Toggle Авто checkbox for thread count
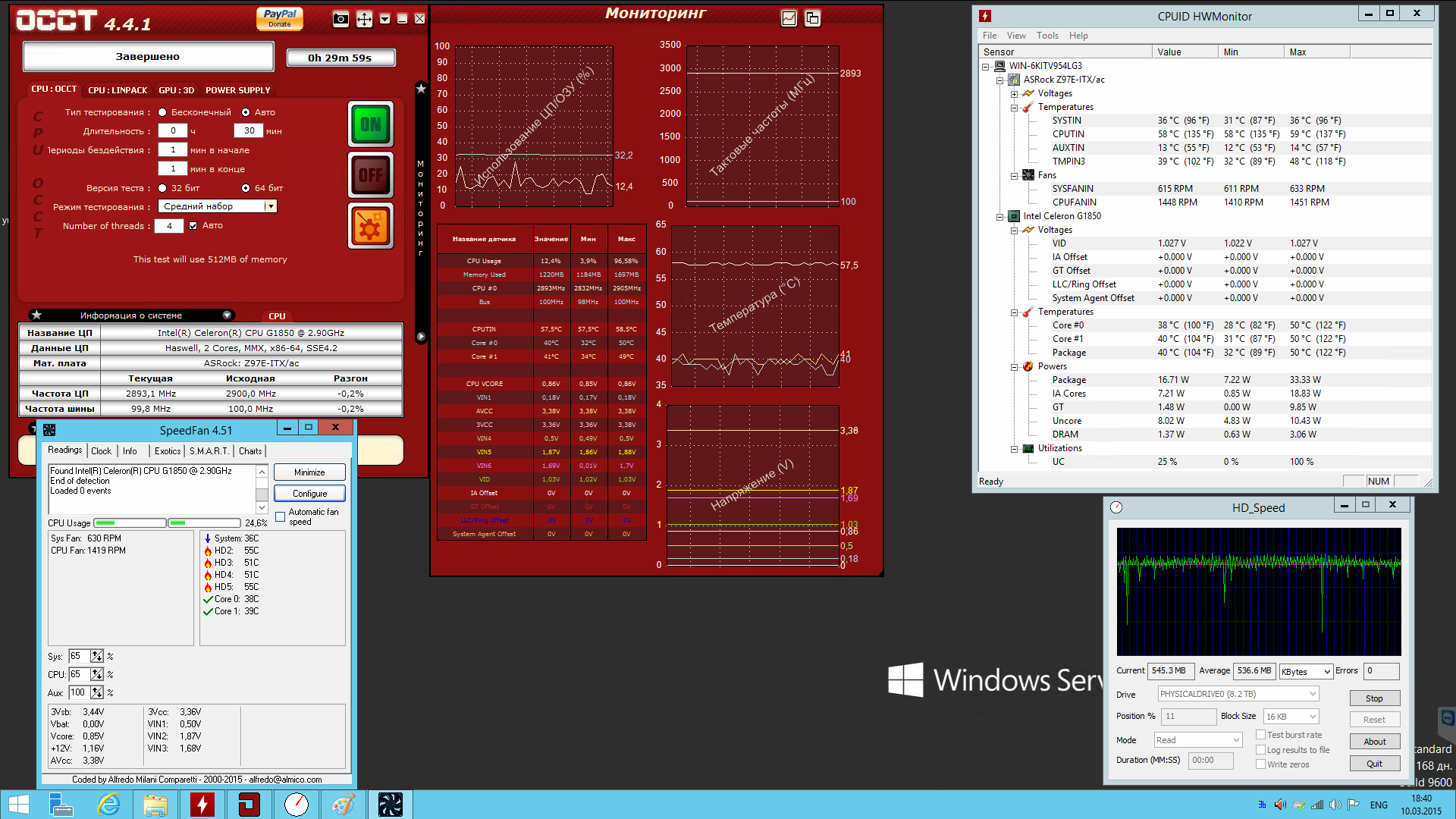Screen dimensions: 1456x819 [x=193, y=225]
